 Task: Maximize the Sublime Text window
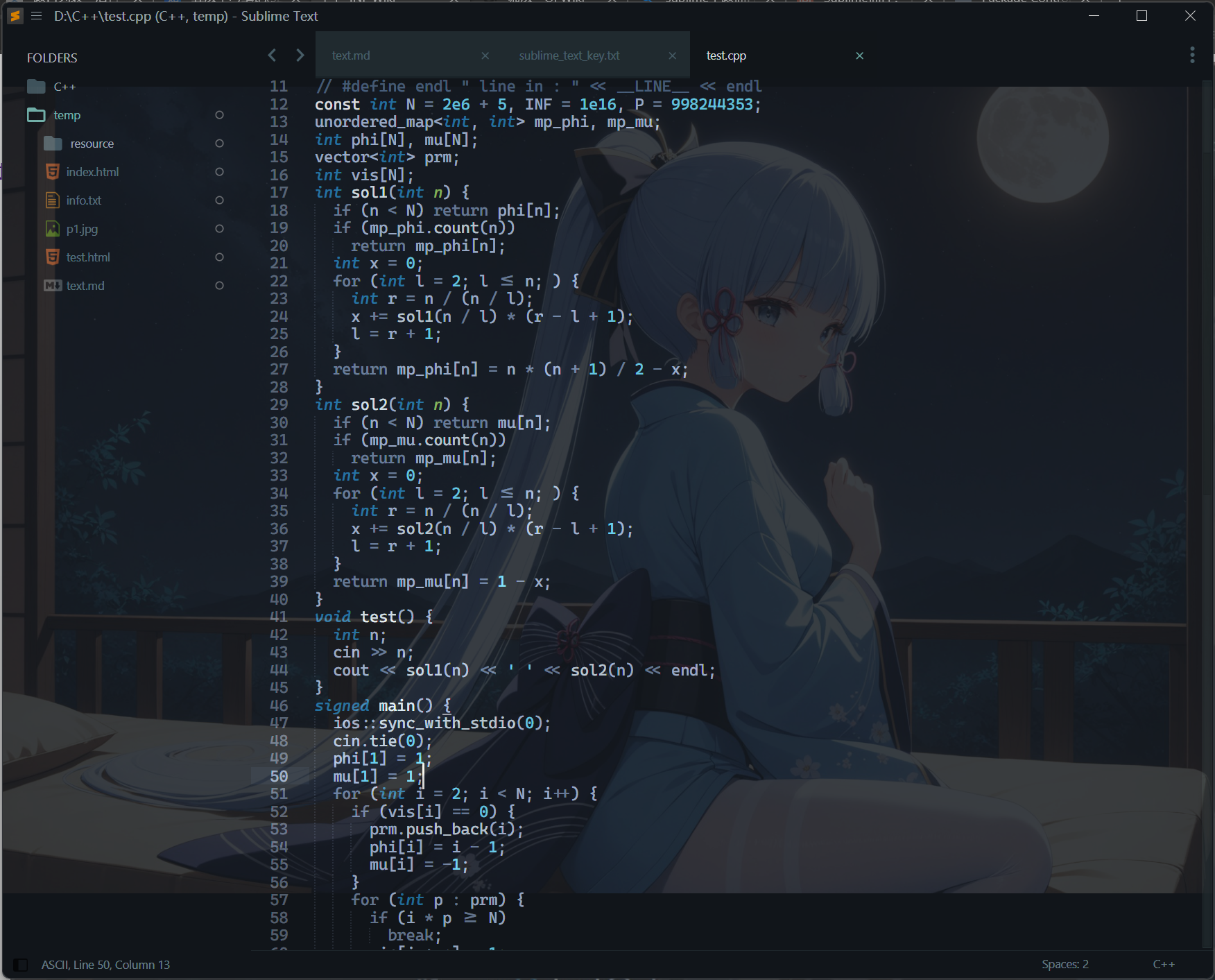click(1142, 15)
